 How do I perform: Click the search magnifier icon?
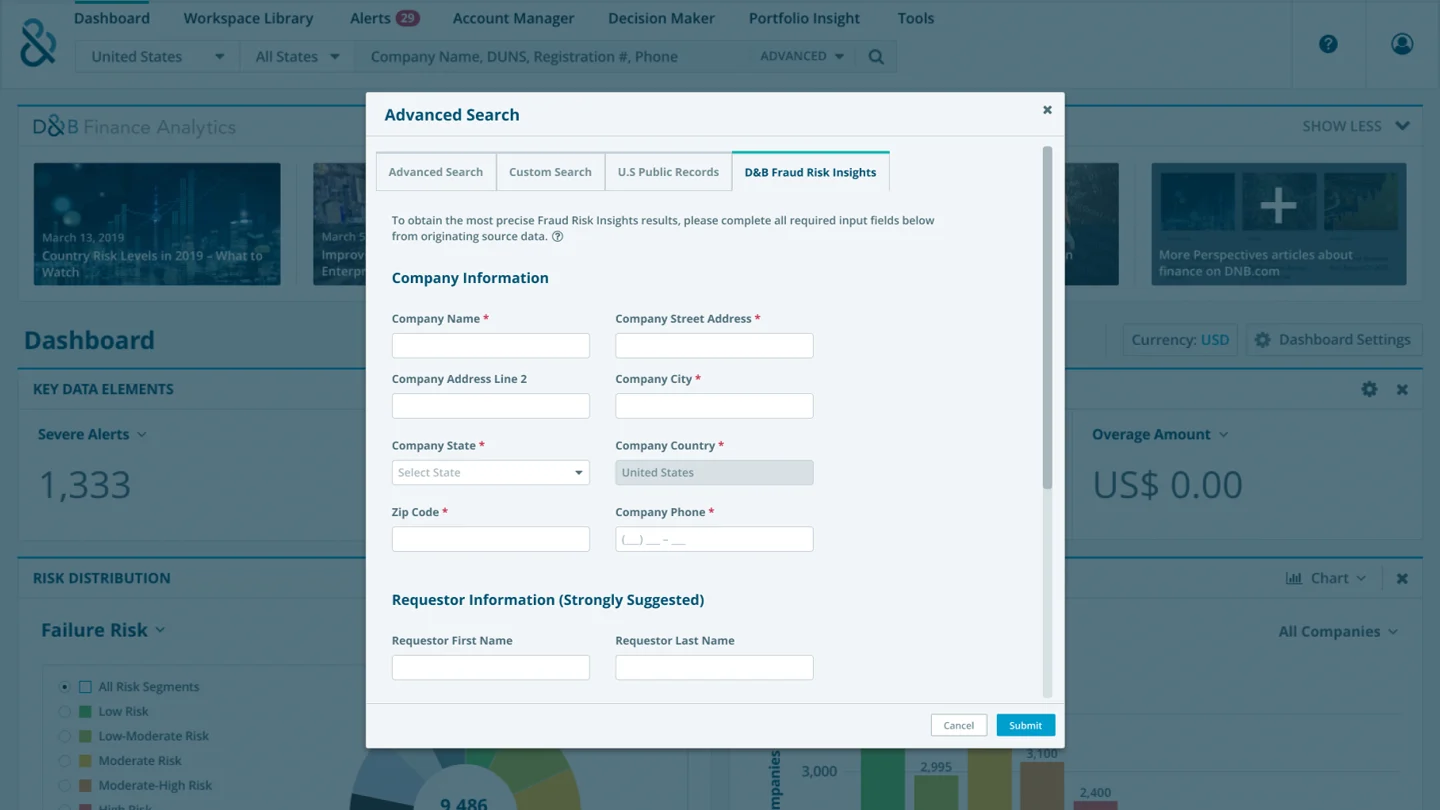pos(876,57)
